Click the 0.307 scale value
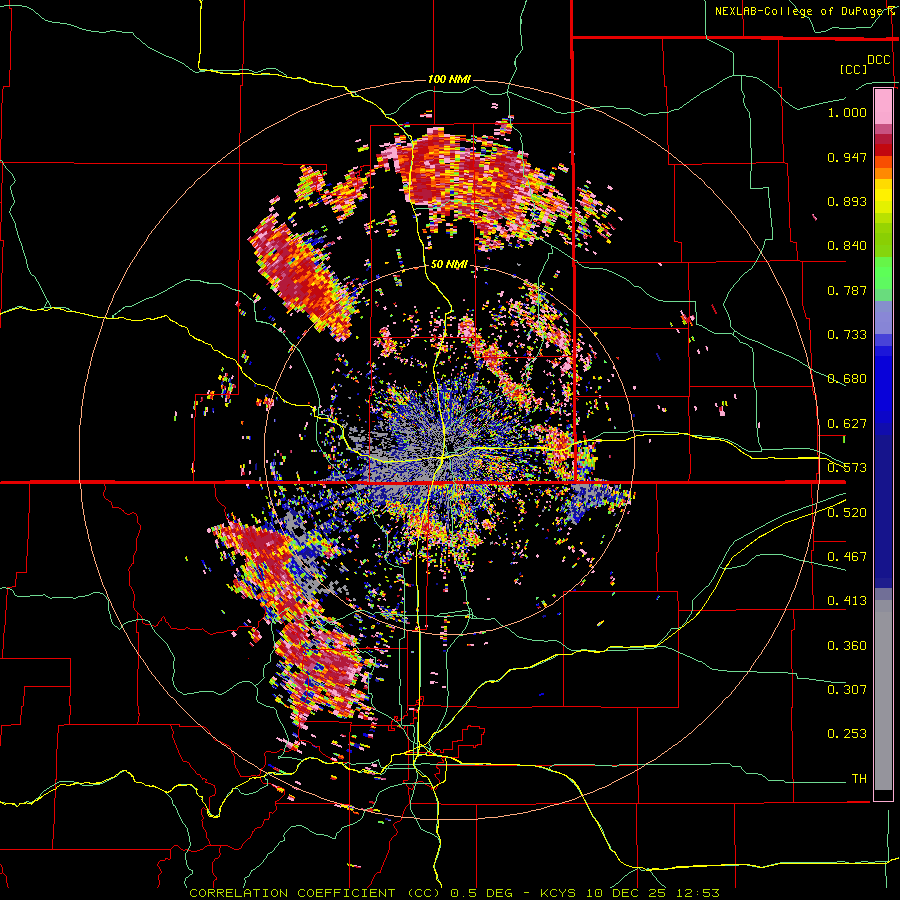 click(847, 689)
